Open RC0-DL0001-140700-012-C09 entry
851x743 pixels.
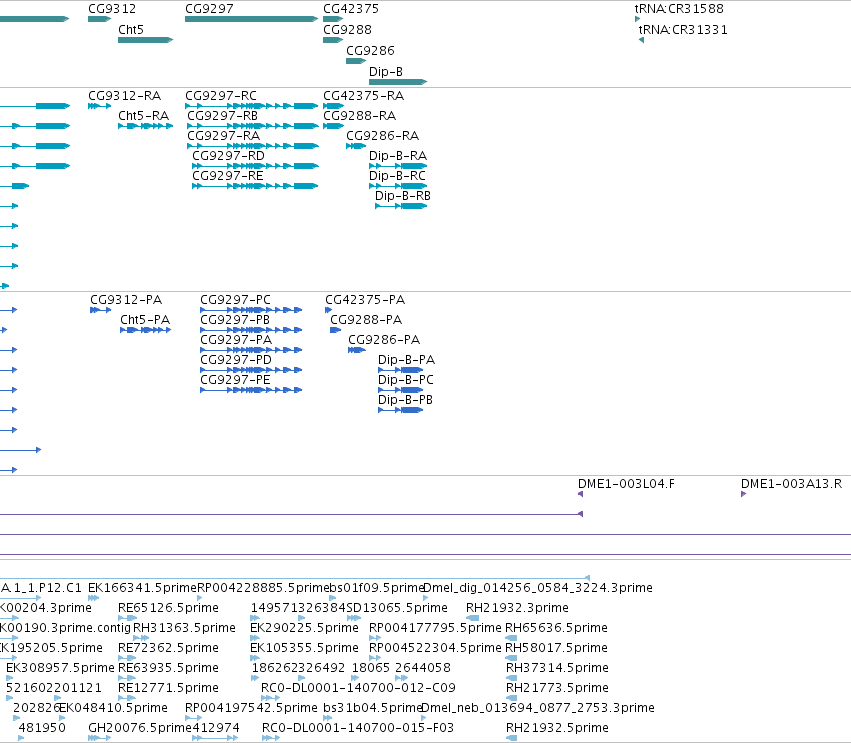click(358, 688)
